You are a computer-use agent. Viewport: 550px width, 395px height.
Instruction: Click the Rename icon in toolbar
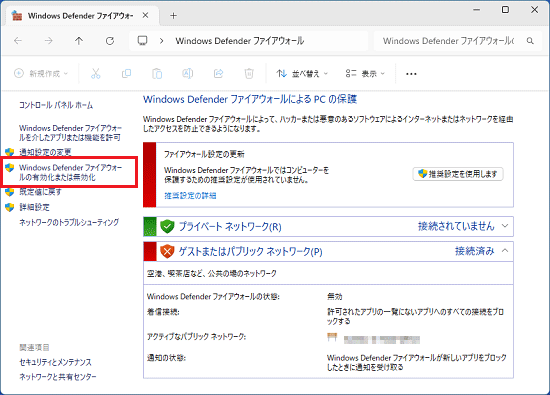pos(188,73)
